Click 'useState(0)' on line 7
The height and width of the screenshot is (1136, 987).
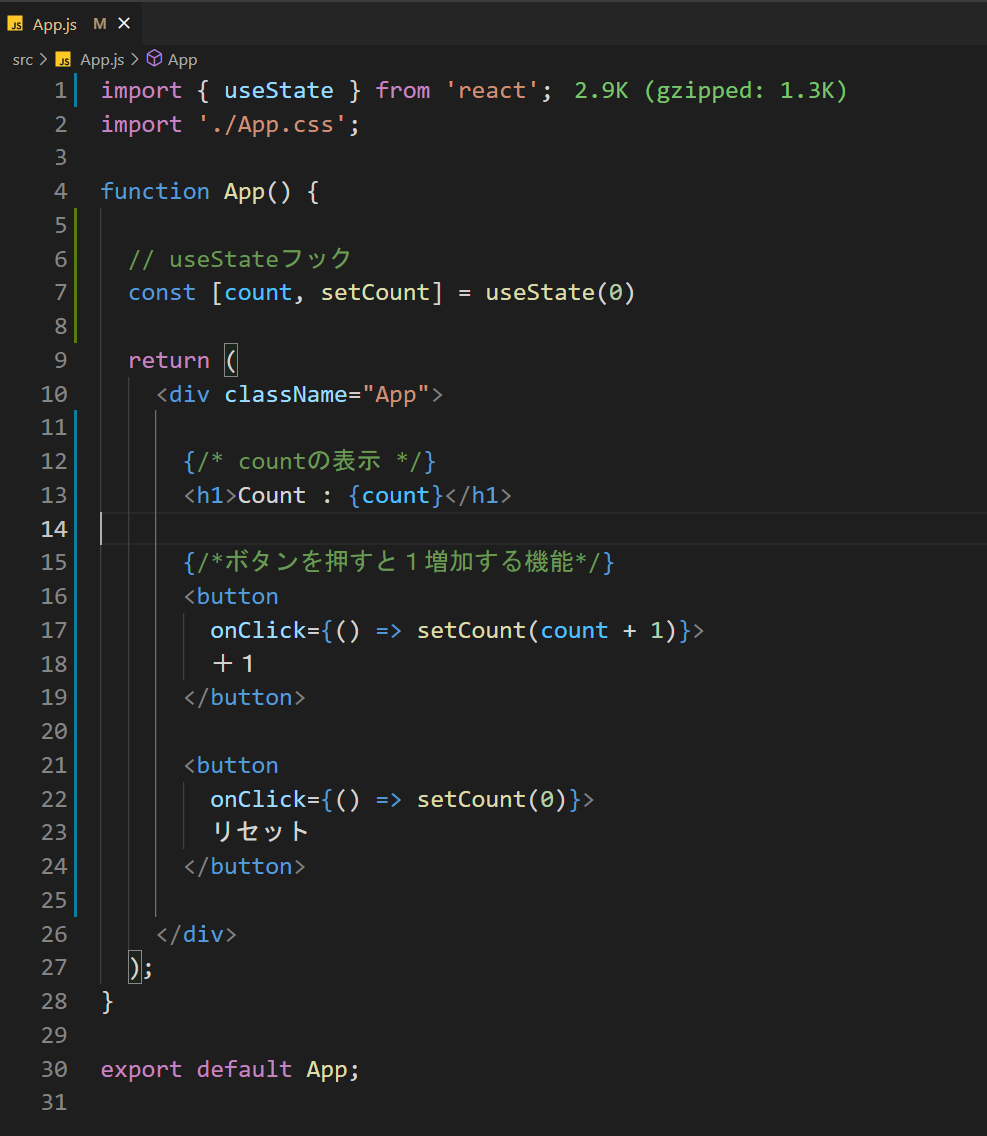coord(560,293)
